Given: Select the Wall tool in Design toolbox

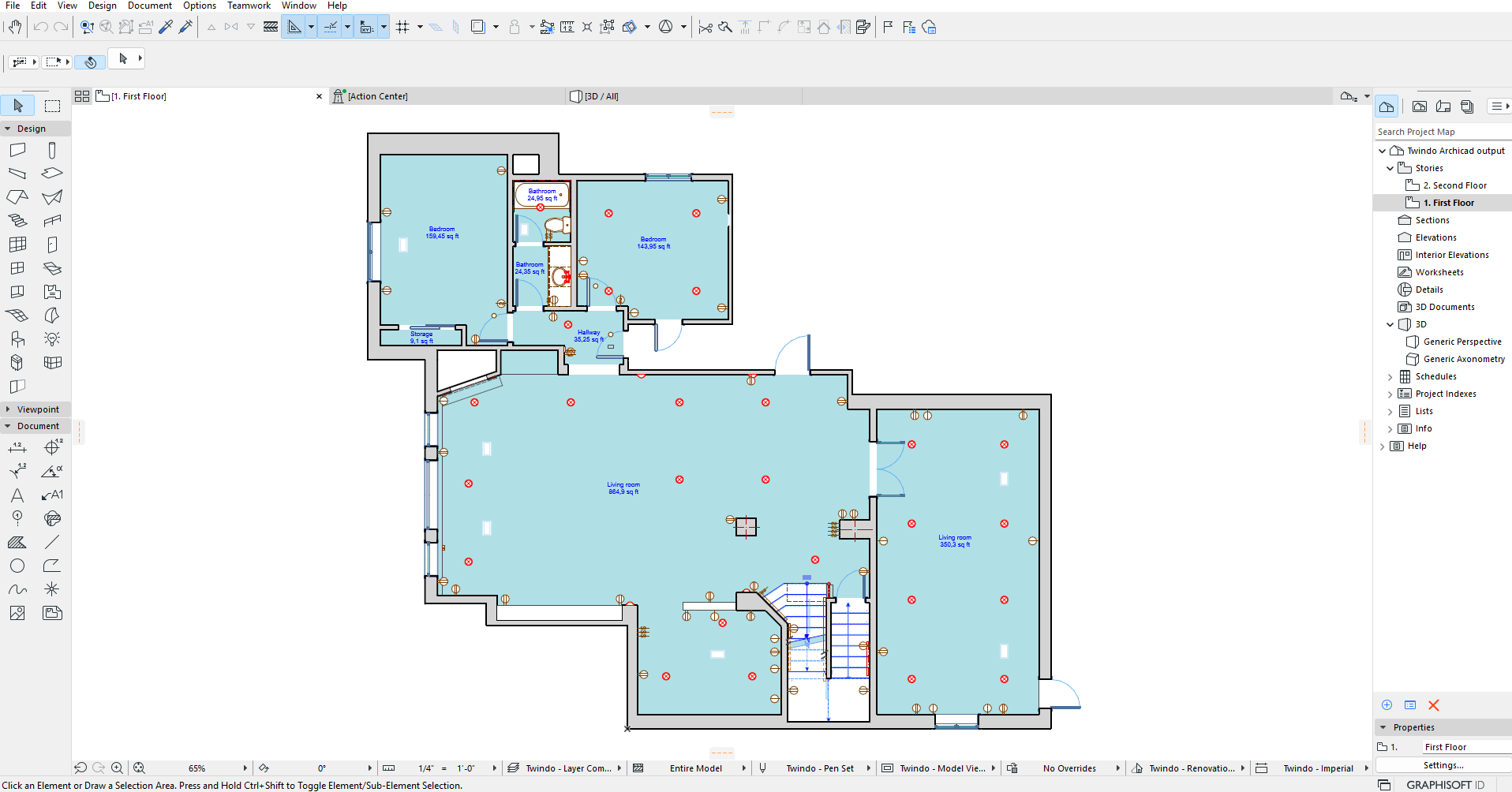Looking at the screenshot, I should pyautogui.click(x=17, y=150).
